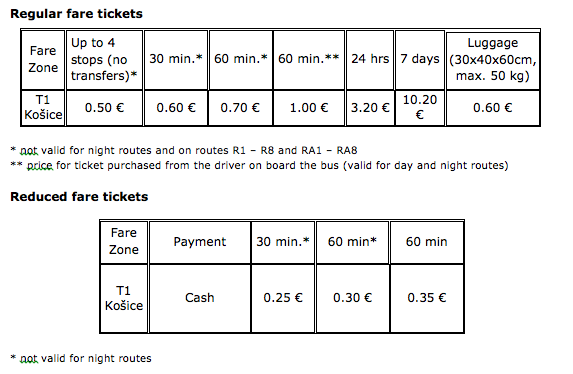Select the Luggage column header cell

click(493, 60)
